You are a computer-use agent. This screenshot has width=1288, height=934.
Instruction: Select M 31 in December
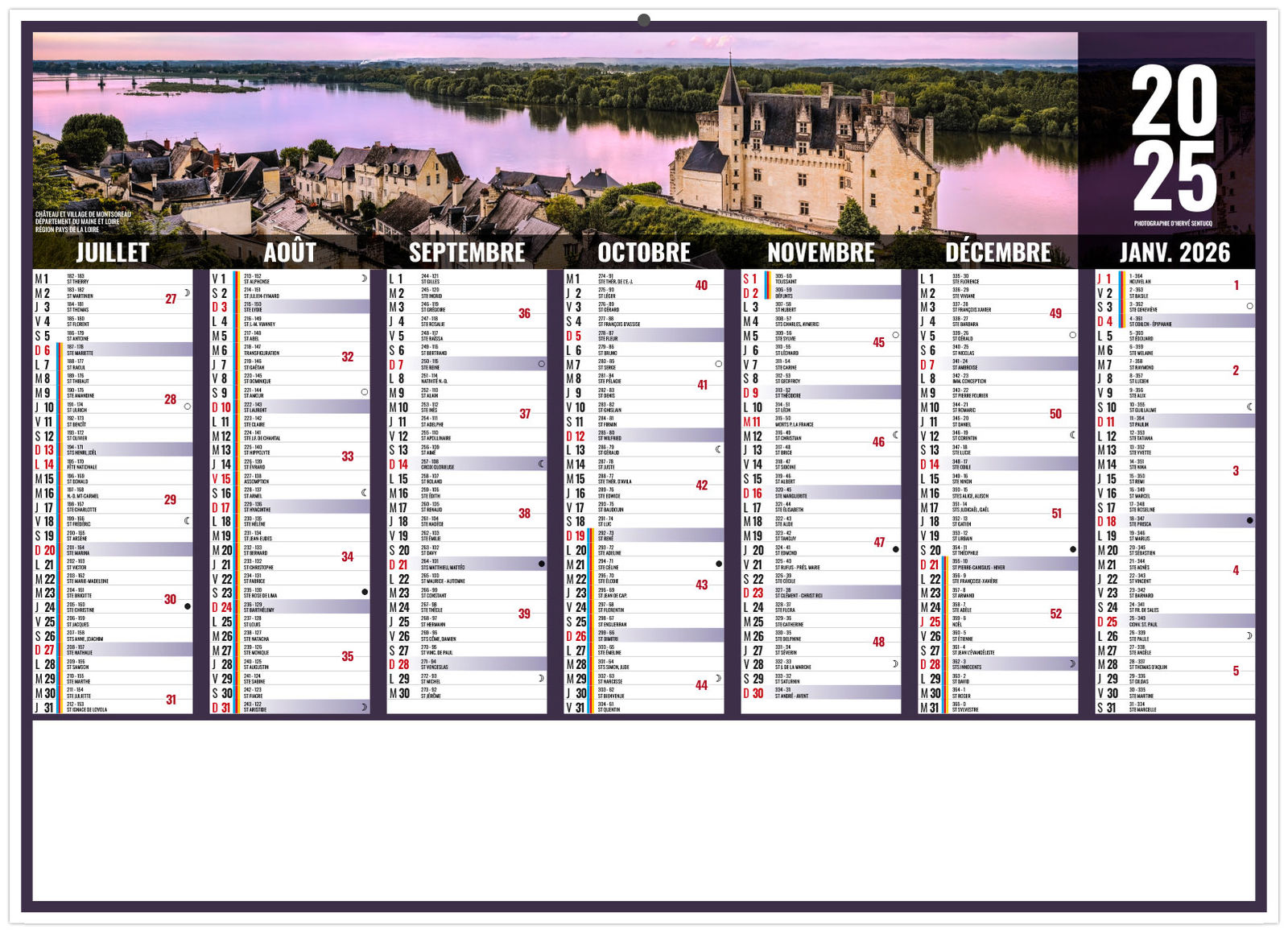coord(998,707)
